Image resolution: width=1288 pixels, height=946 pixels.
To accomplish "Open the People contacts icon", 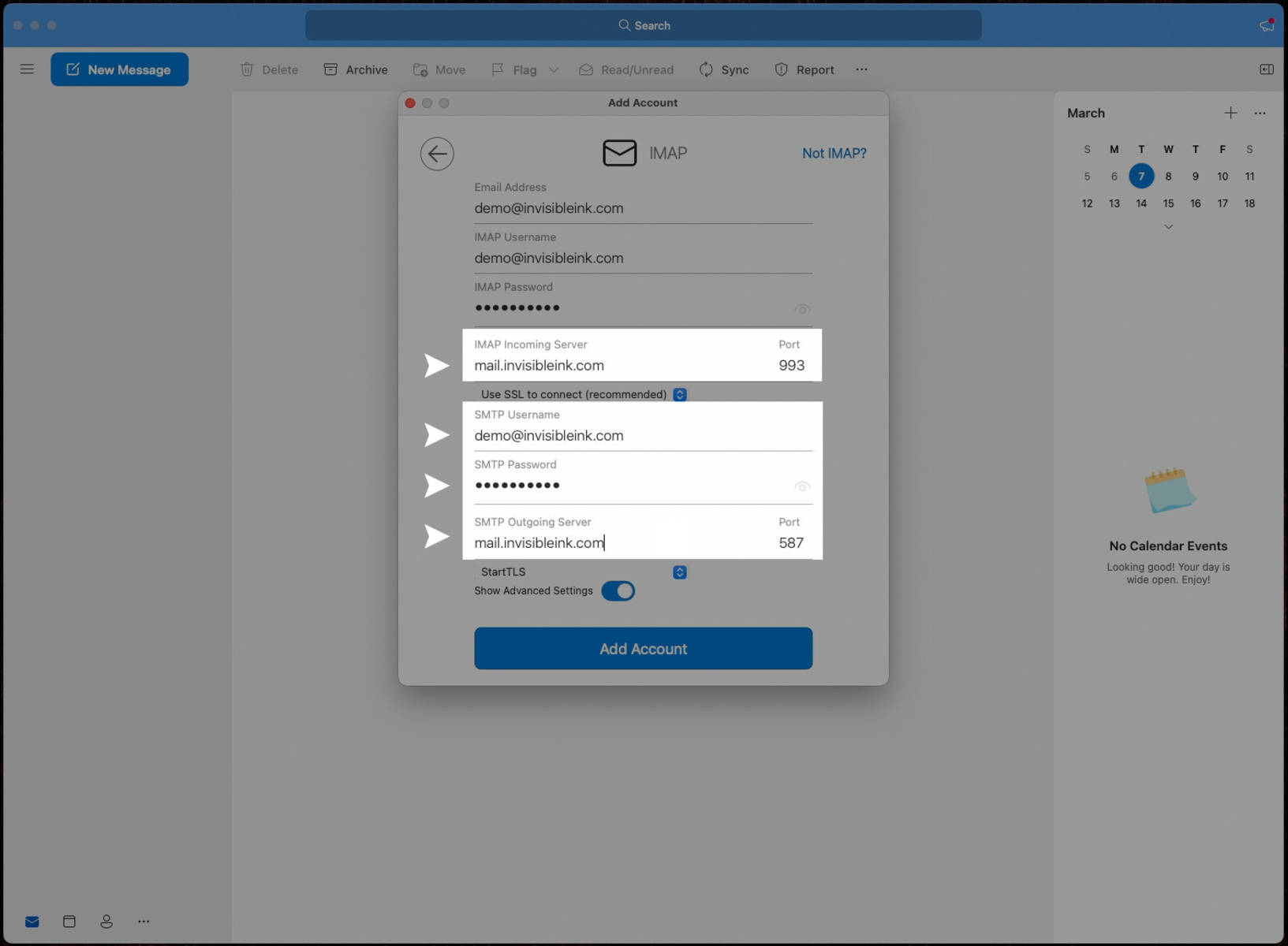I will point(106,922).
